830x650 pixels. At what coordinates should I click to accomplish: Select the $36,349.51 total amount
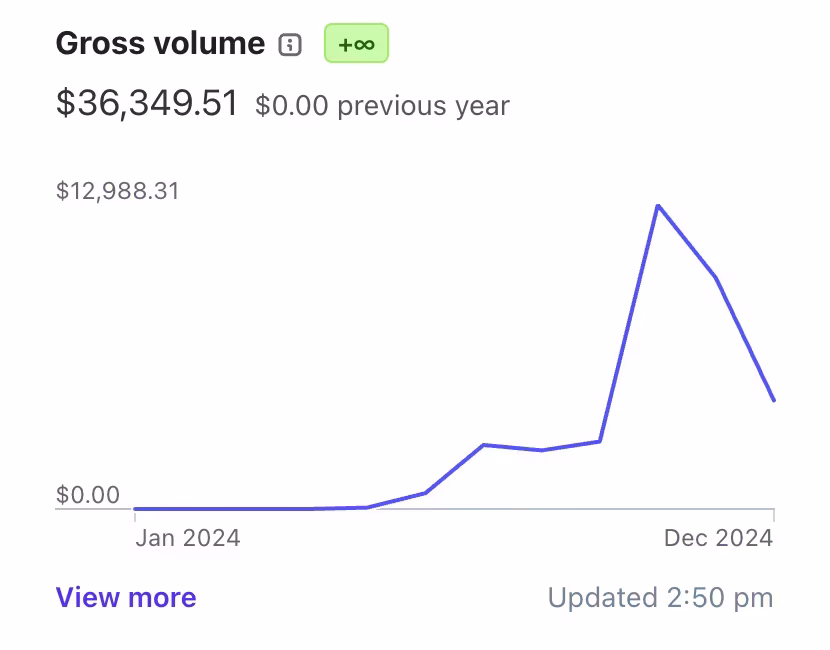147,103
